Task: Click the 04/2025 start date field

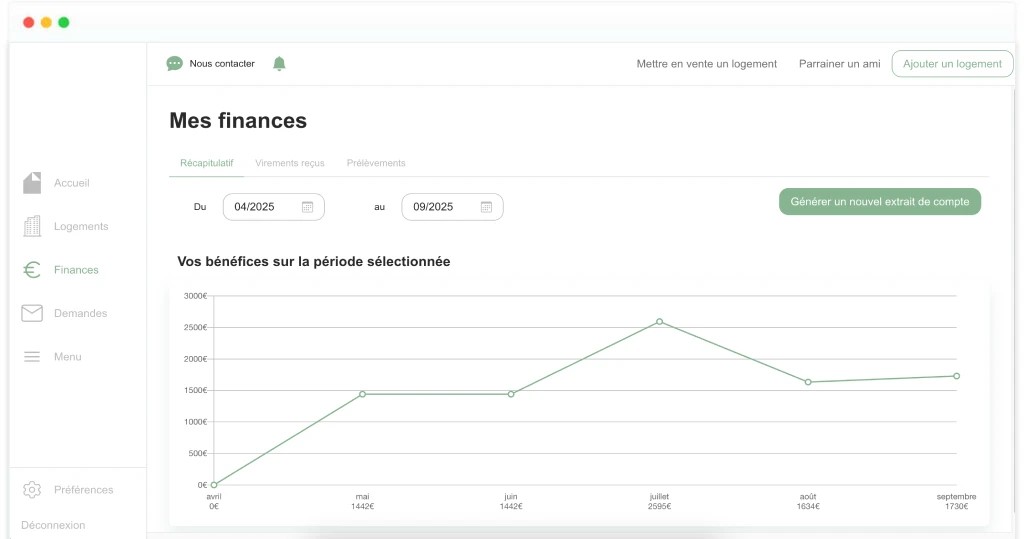Action: (256, 207)
